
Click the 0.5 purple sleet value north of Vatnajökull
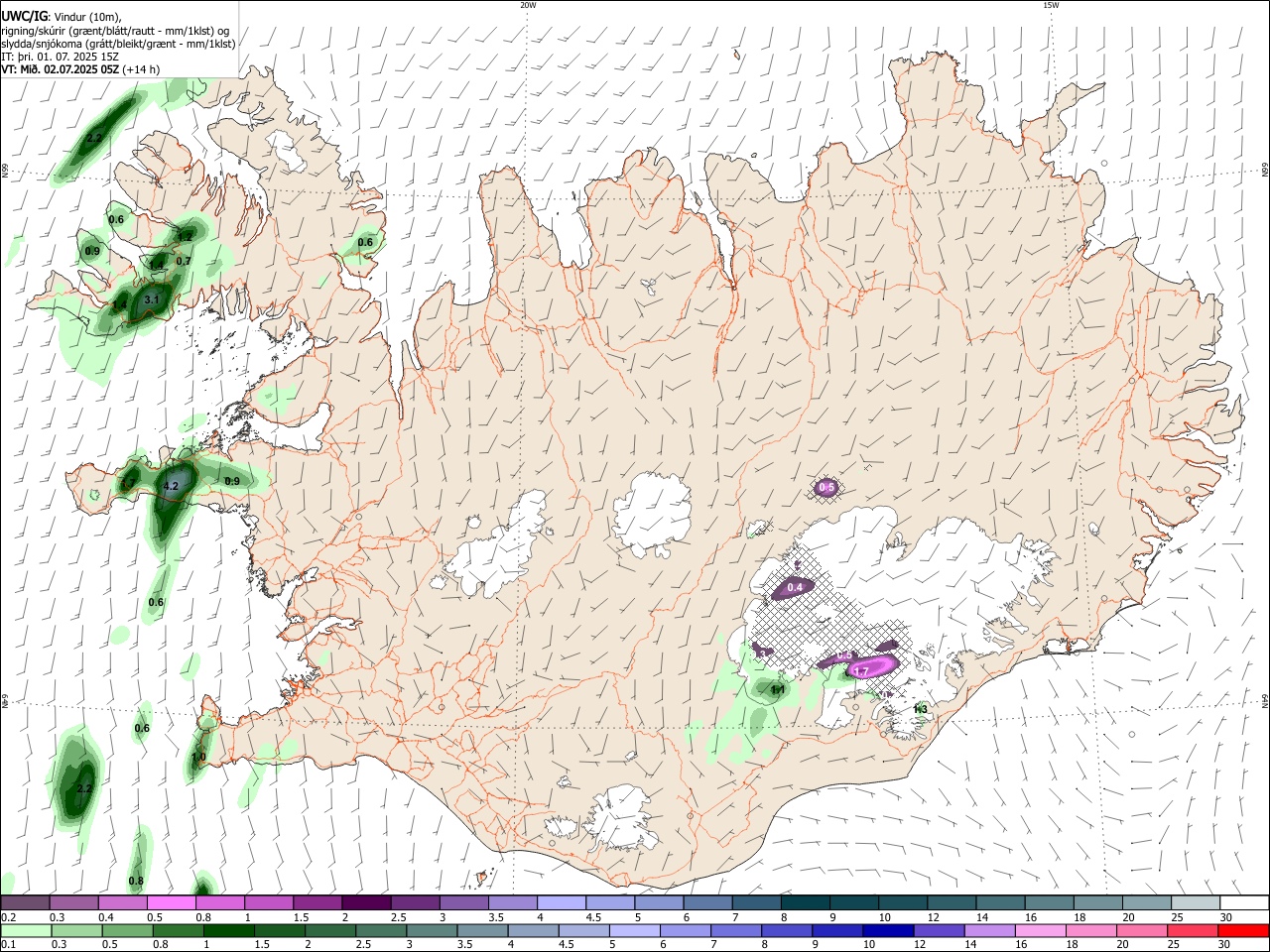(x=826, y=487)
